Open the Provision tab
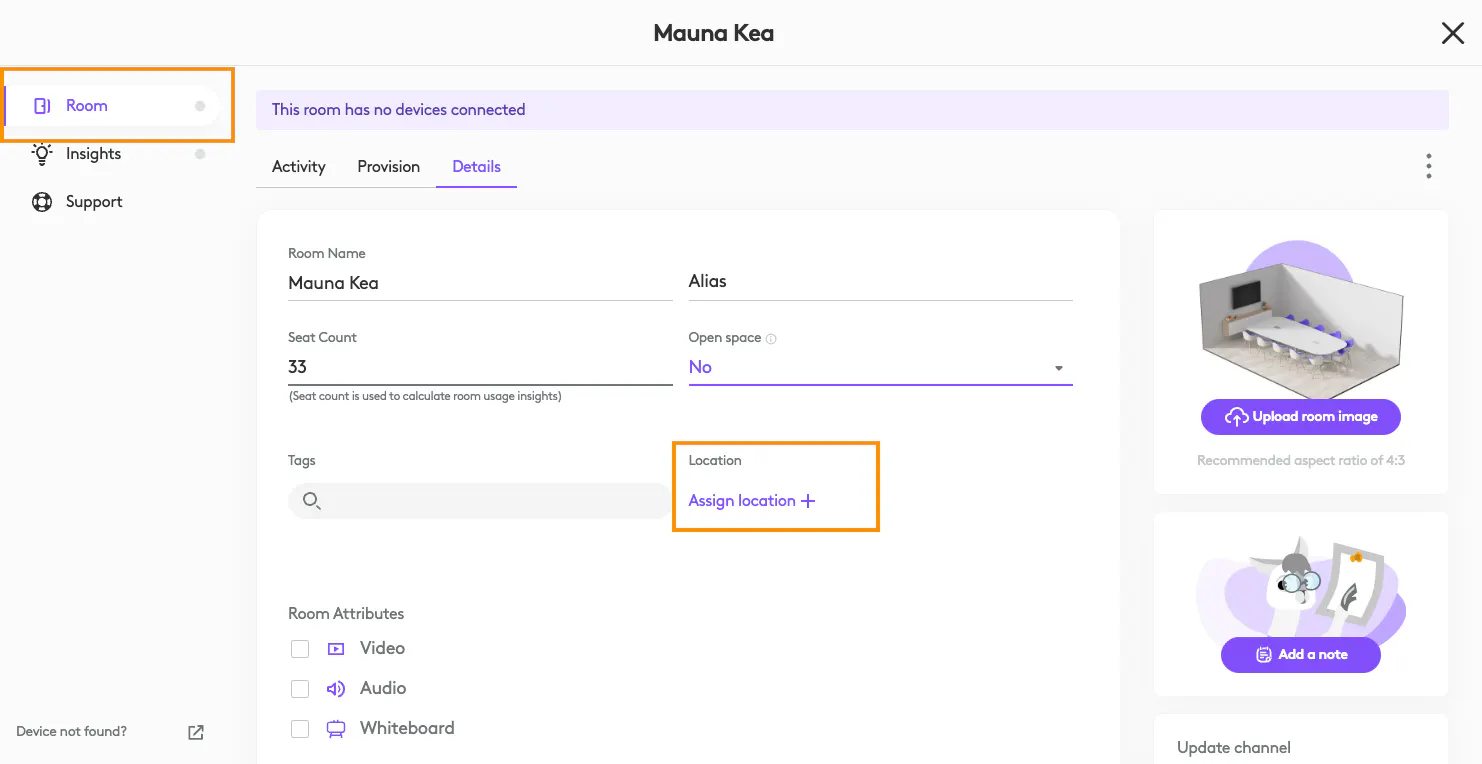The image size is (1482, 764). 388,167
